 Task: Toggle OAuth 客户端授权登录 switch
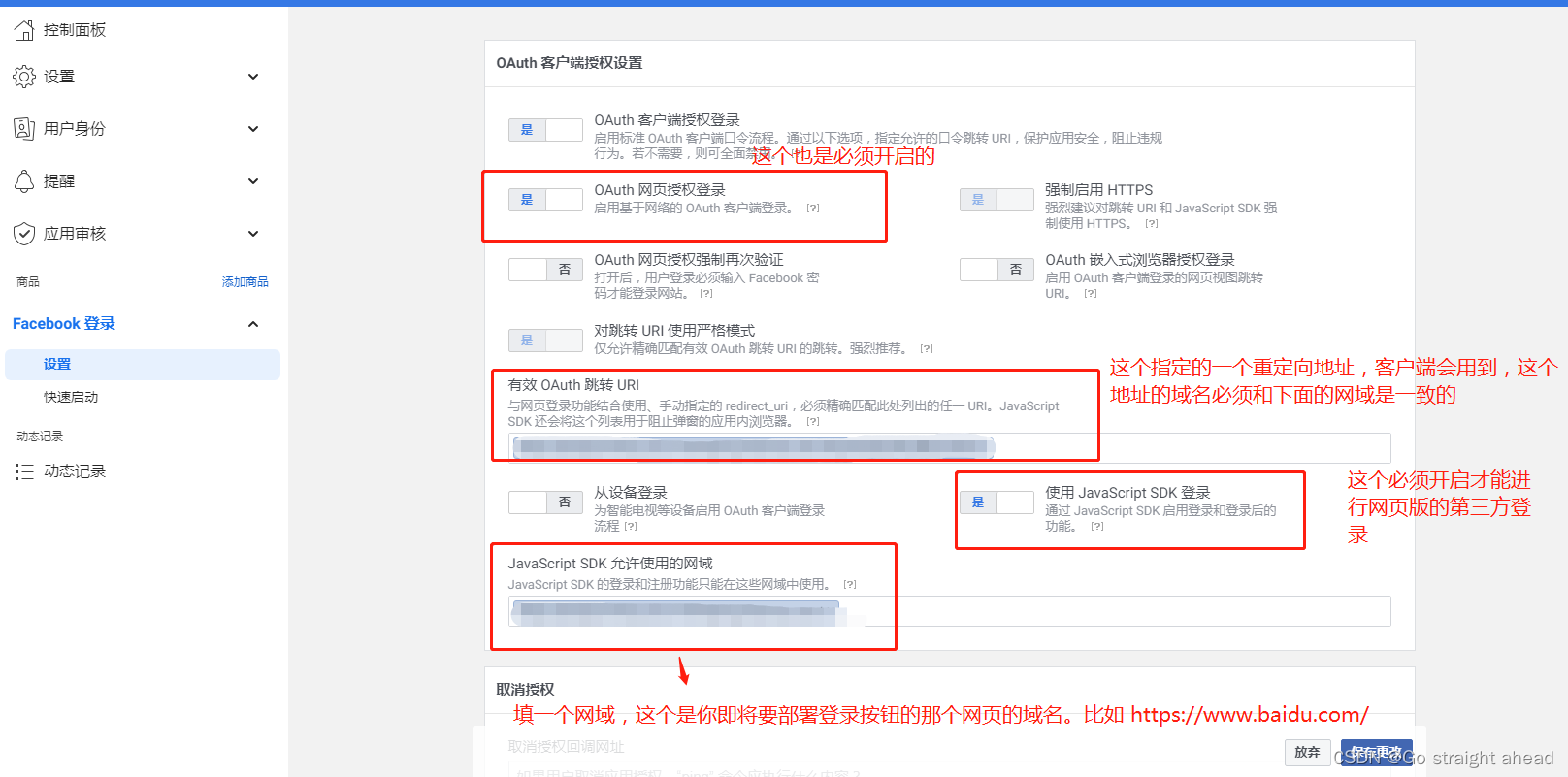(545, 130)
